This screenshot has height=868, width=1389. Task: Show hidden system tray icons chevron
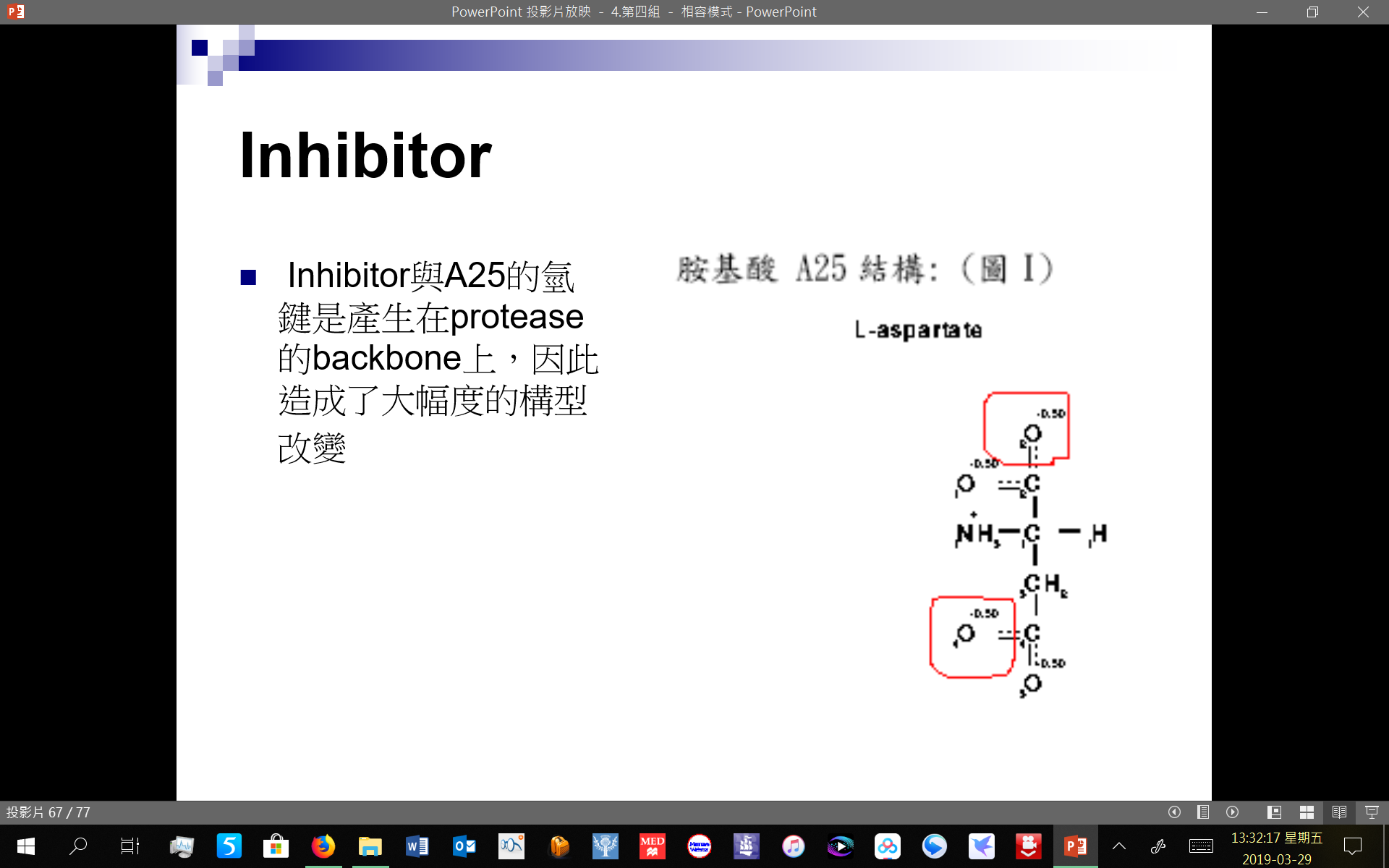coord(1119,846)
